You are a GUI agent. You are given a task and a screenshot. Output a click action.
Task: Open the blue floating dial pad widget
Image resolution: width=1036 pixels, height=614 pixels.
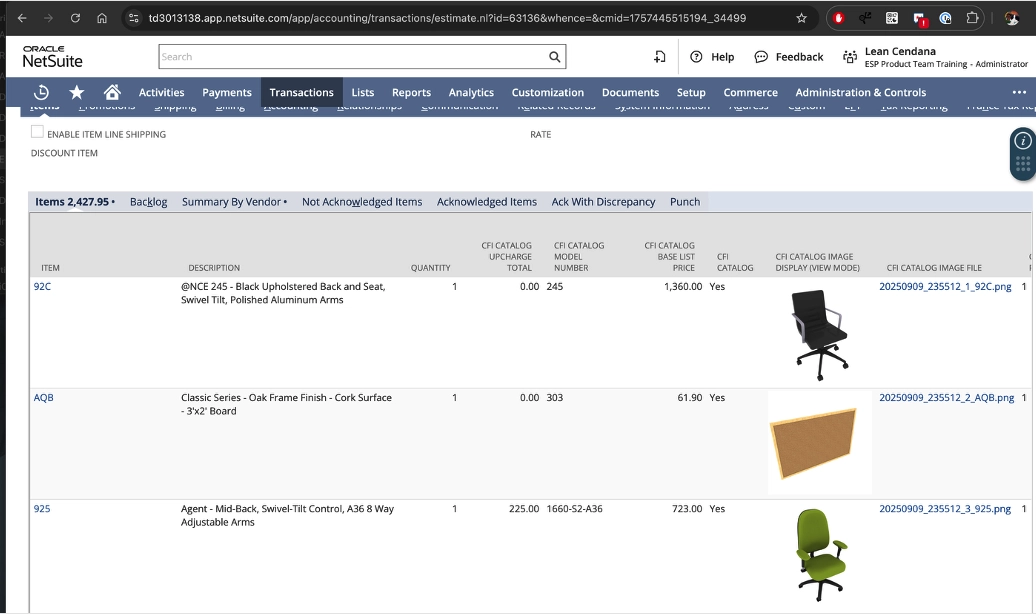point(1022,163)
